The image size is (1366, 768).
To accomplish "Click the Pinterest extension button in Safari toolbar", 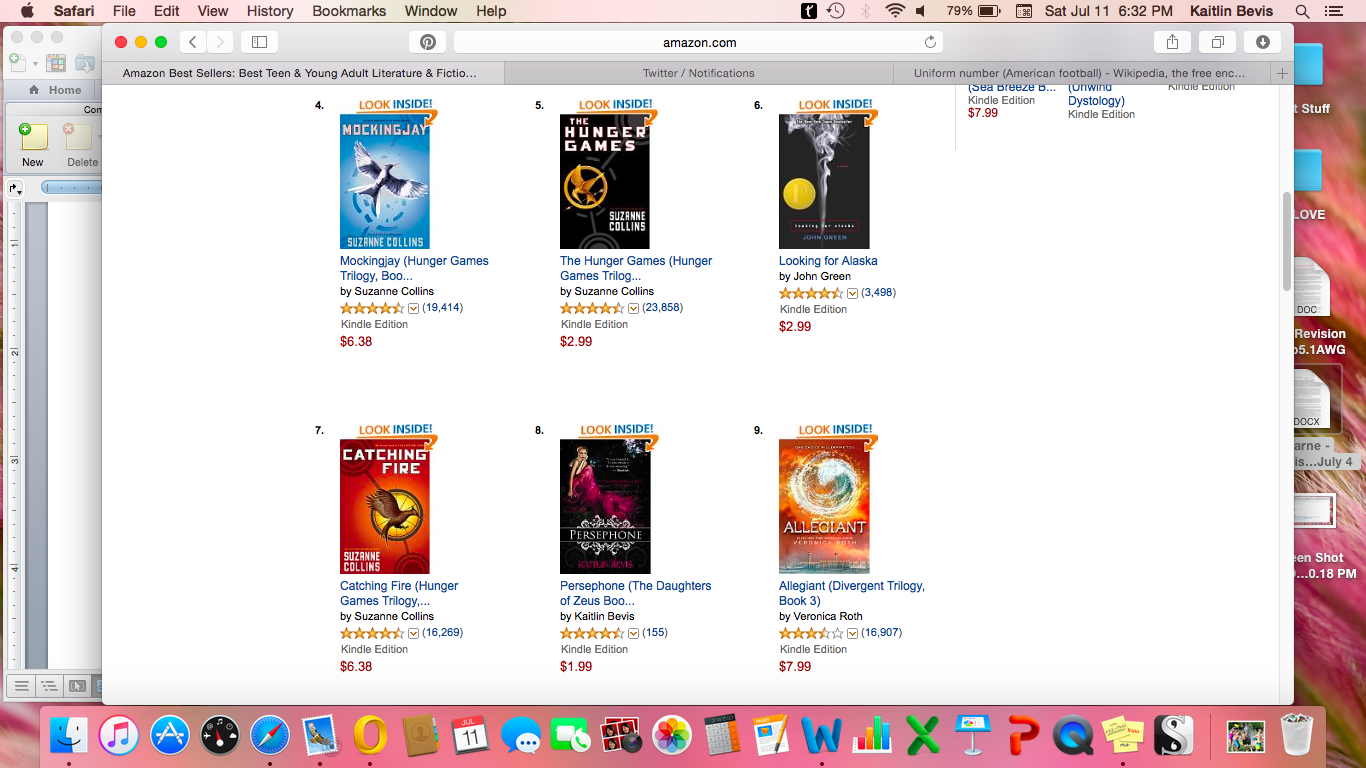I will click(x=427, y=42).
